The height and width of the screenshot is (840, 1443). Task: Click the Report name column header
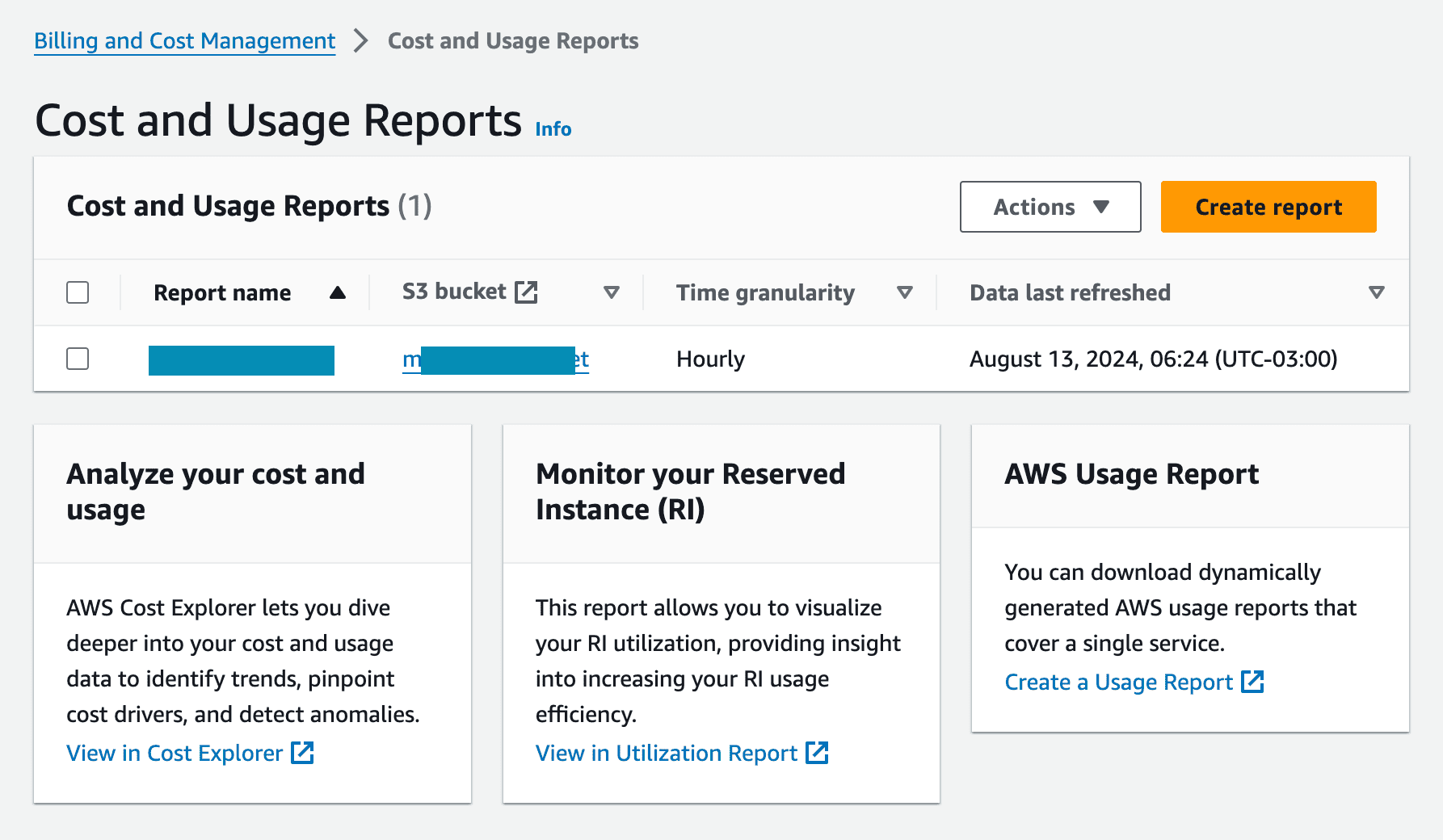[x=222, y=292]
